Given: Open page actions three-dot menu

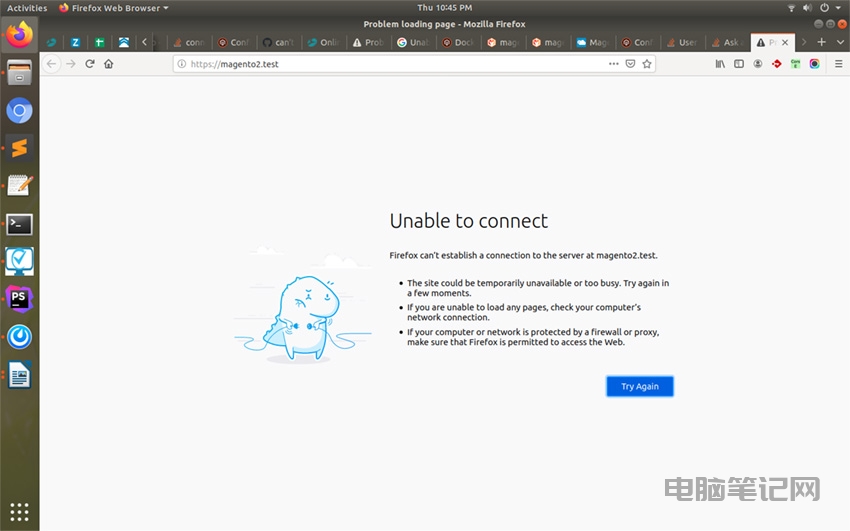Looking at the screenshot, I should click(614, 64).
